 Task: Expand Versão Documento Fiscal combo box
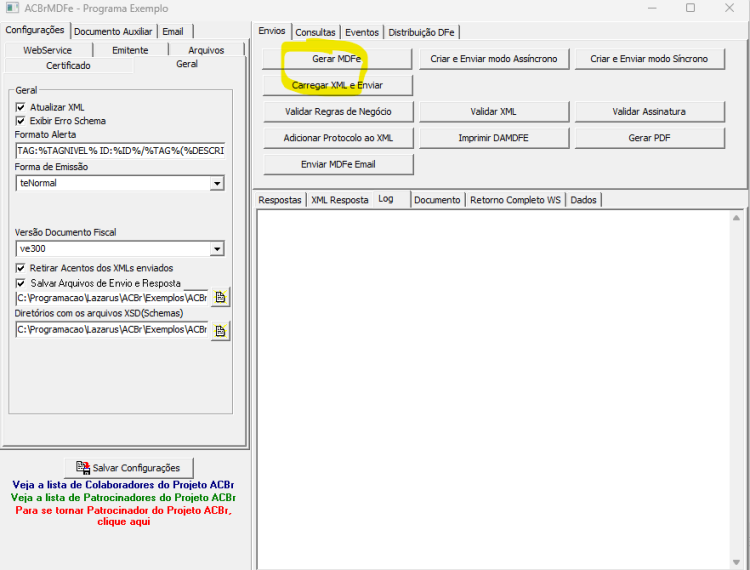click(217, 249)
